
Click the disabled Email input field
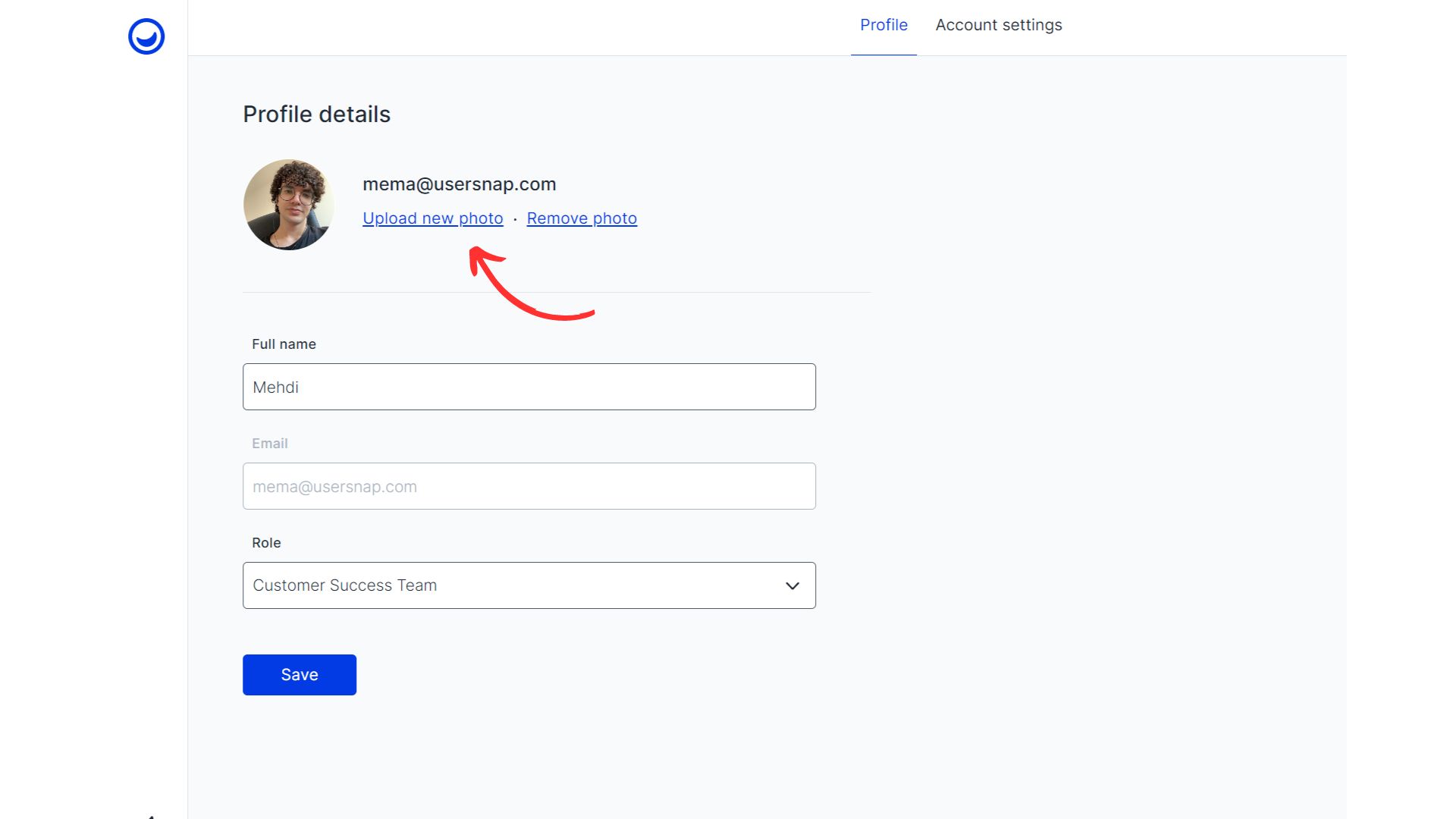[x=529, y=486]
